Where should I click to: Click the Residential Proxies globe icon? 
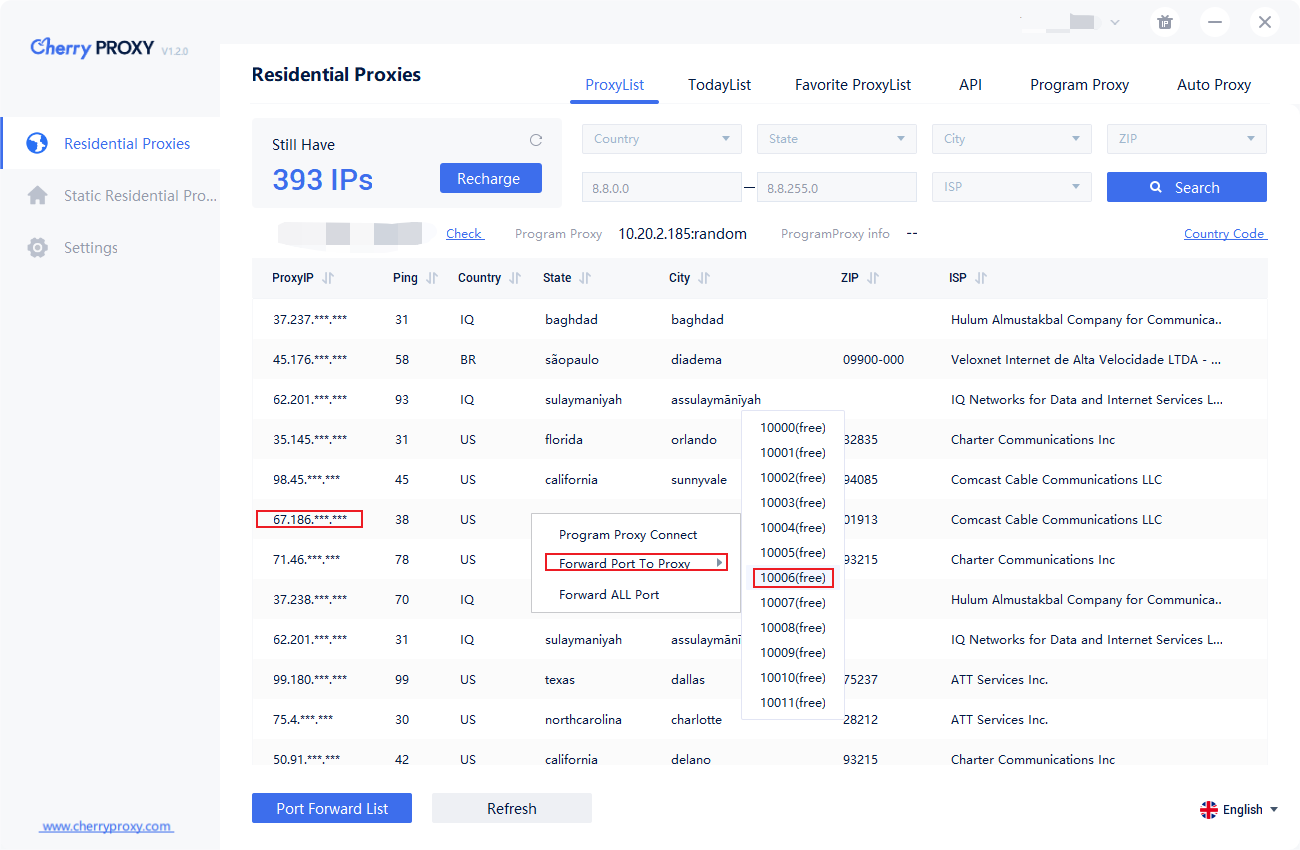pyautogui.click(x=37, y=143)
